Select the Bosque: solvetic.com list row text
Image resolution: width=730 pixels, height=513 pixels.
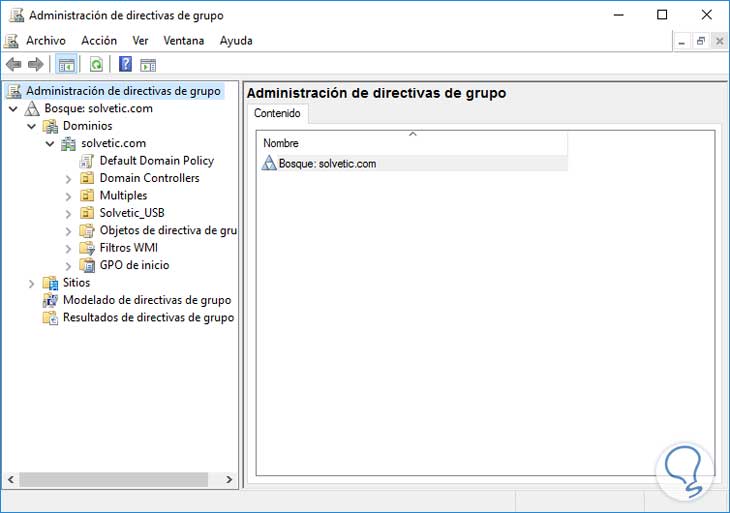click(x=327, y=163)
